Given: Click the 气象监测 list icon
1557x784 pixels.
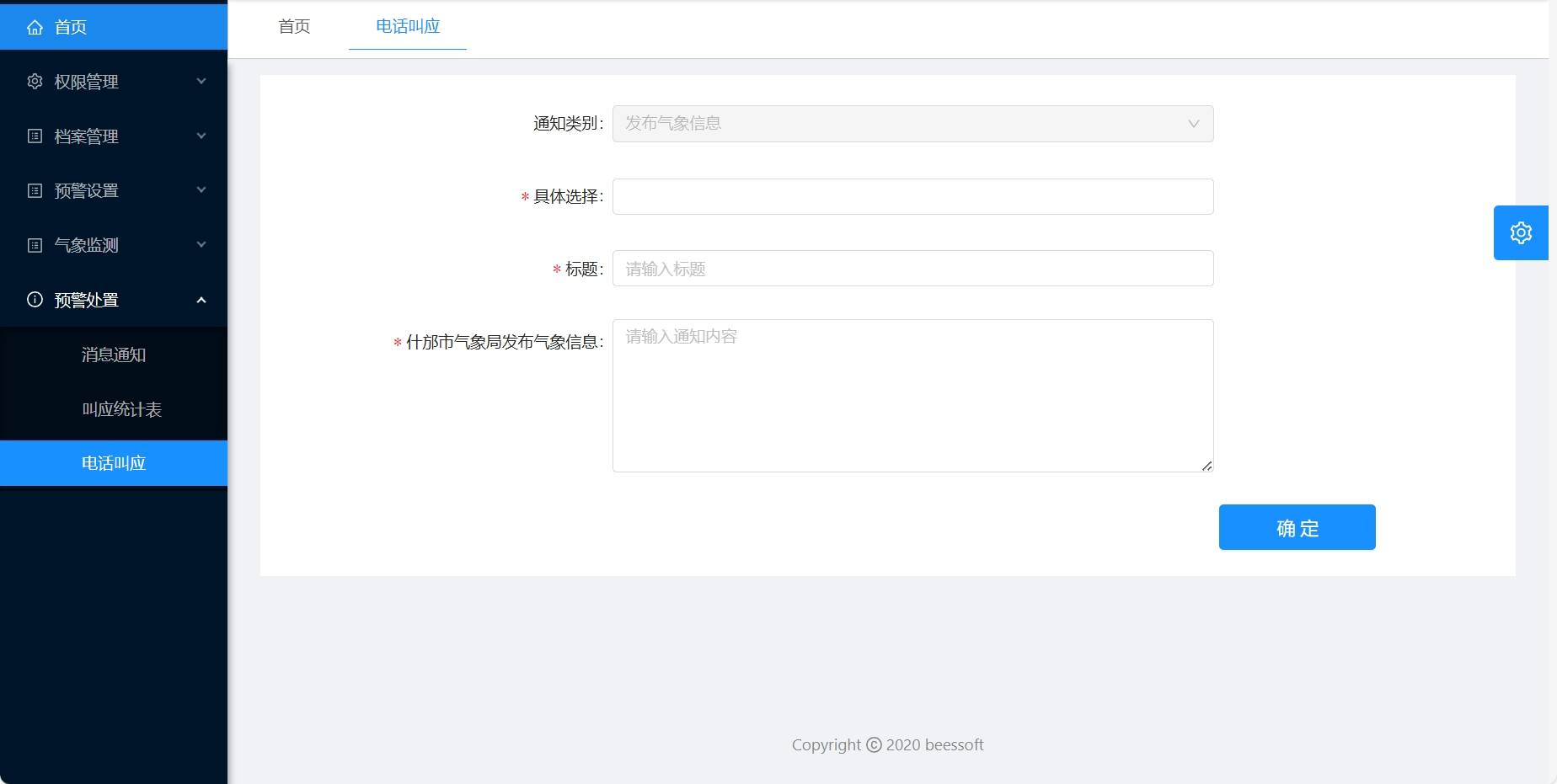Looking at the screenshot, I should pos(35,245).
